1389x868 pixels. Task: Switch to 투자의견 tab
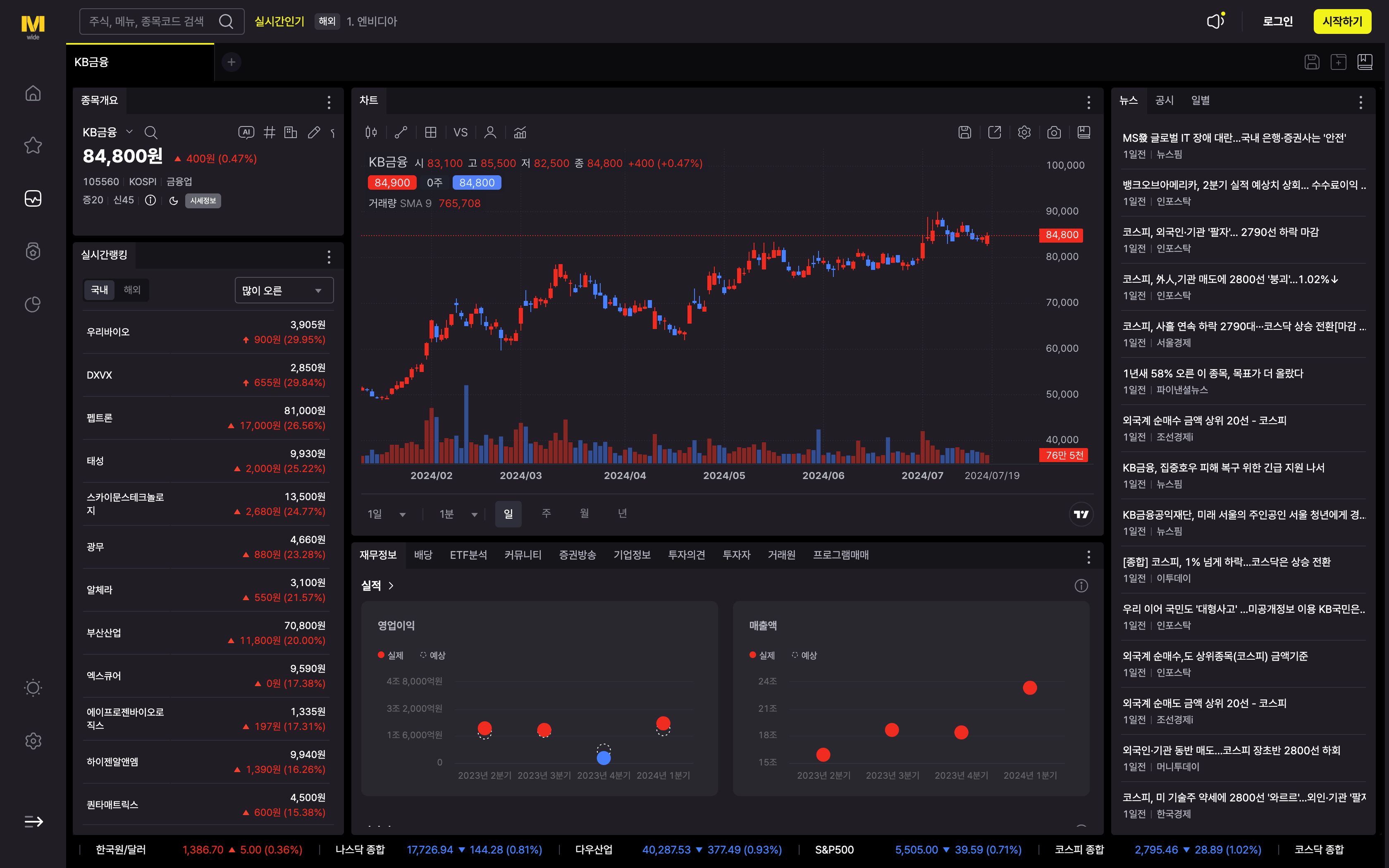(687, 555)
